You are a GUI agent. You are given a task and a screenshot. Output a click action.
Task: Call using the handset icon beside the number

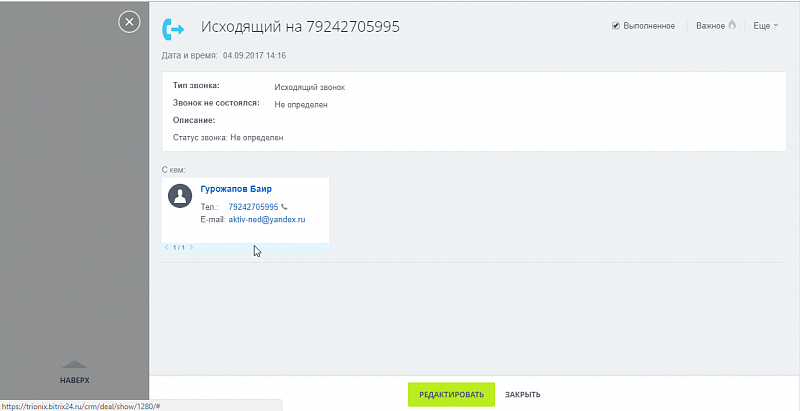tap(284, 207)
